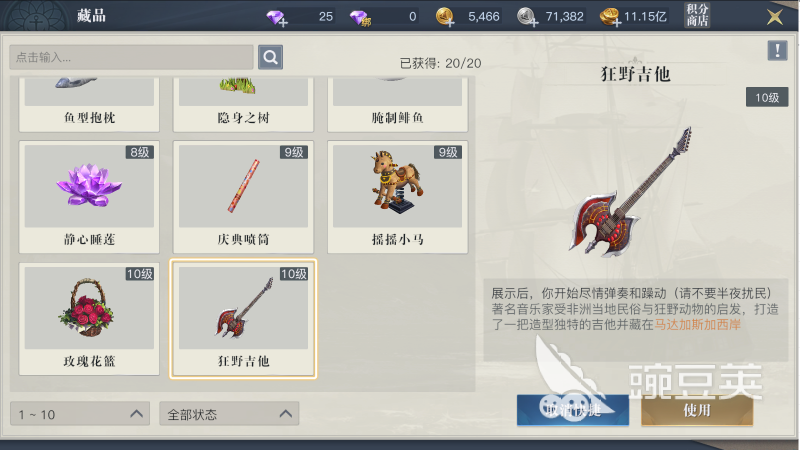Tap the stacked gold coins icon
This screenshot has height=450, width=800.
[x=610, y=17]
